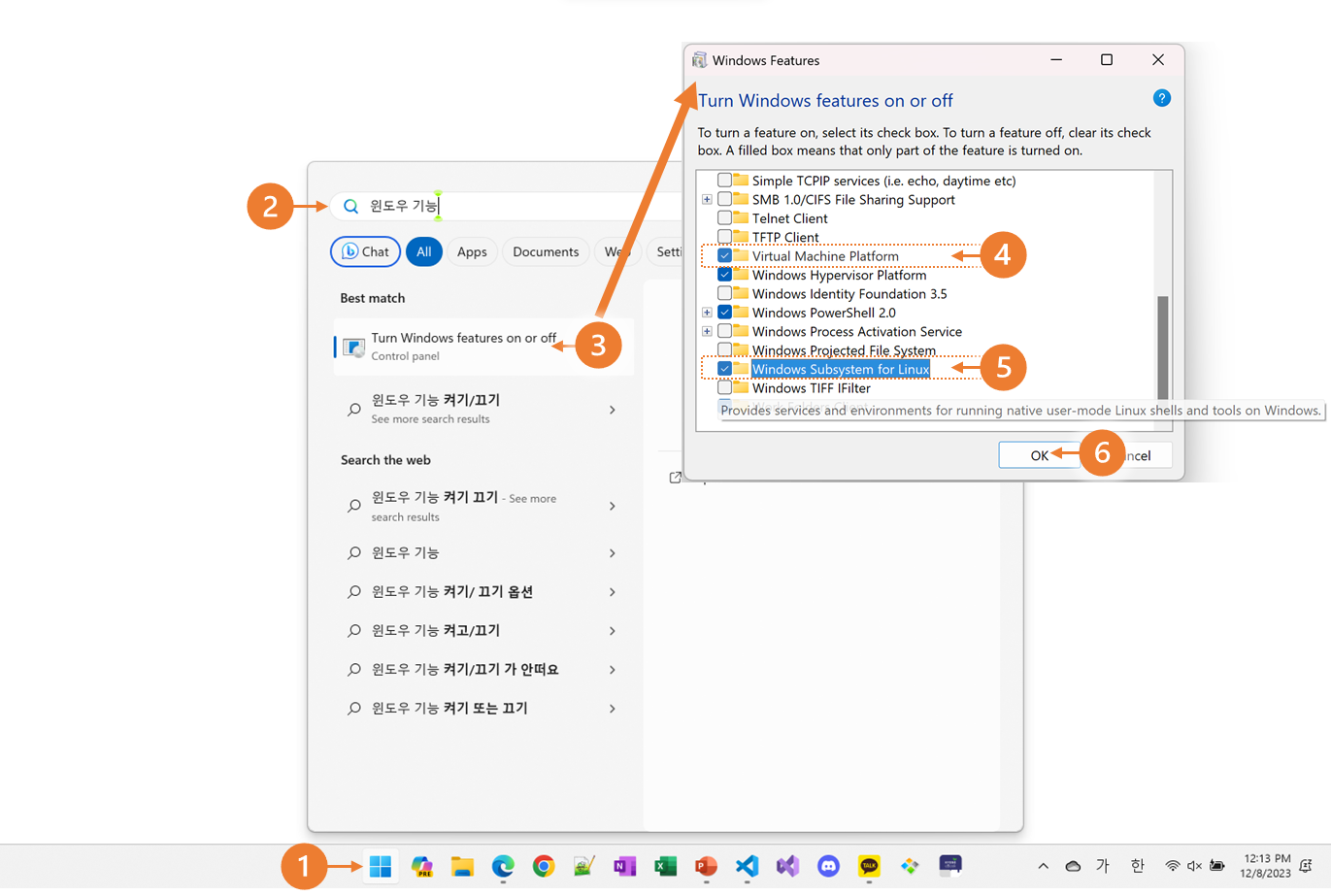Open the colorful pinwheel app on the taskbar
This screenshot has height=896, width=1331.
[x=910, y=866]
